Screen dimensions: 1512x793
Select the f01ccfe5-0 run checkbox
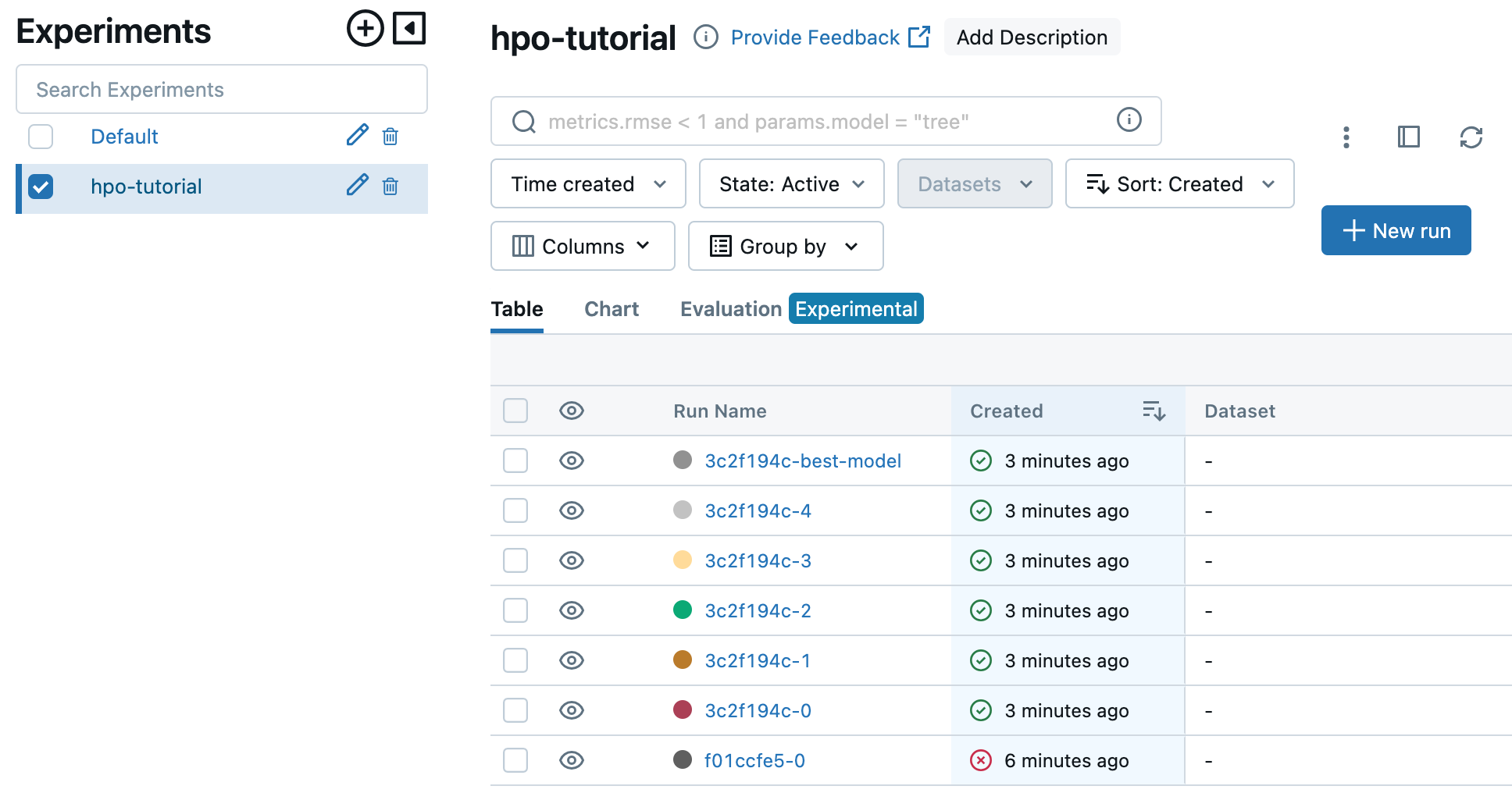tap(515, 760)
